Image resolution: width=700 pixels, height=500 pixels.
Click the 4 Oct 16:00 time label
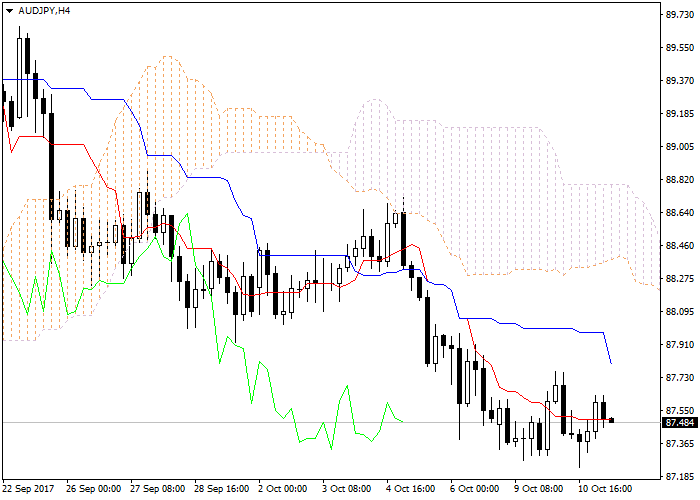pos(411,489)
